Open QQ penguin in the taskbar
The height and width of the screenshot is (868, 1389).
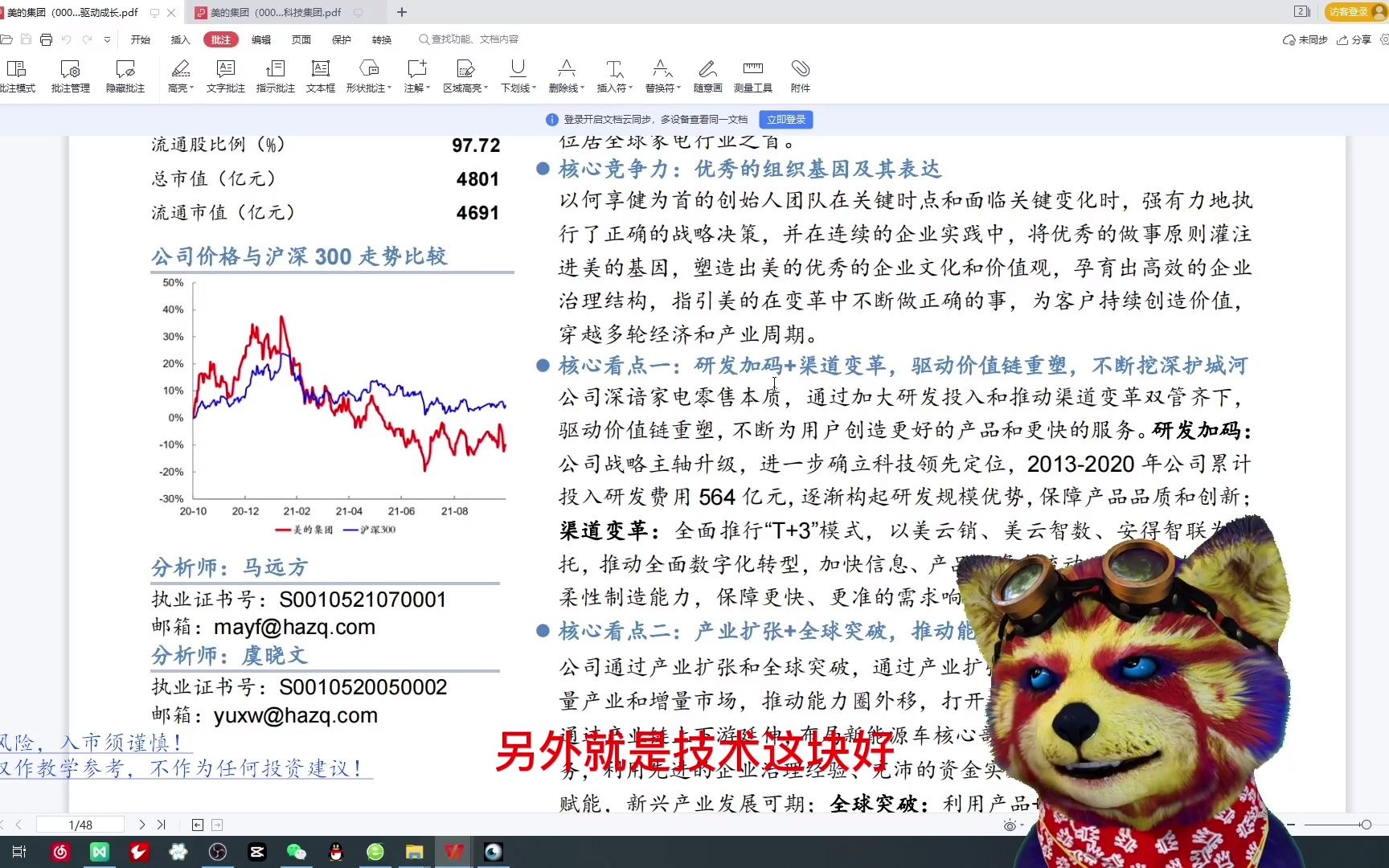(336, 852)
